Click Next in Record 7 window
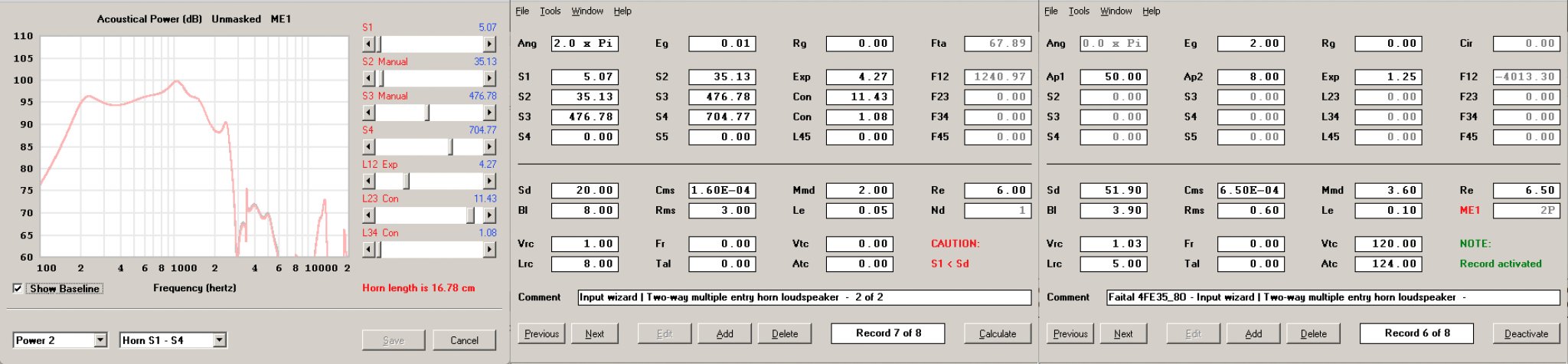 tap(594, 333)
